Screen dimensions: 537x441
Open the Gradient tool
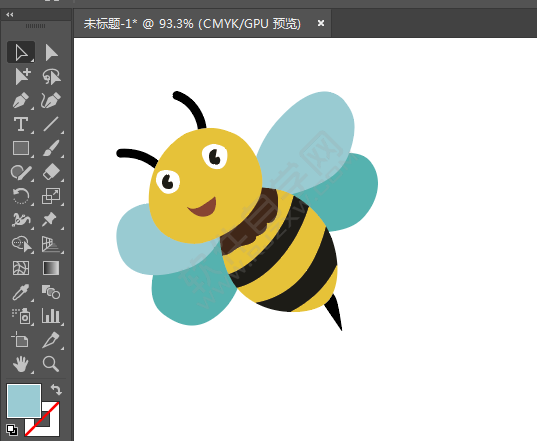click(x=51, y=268)
